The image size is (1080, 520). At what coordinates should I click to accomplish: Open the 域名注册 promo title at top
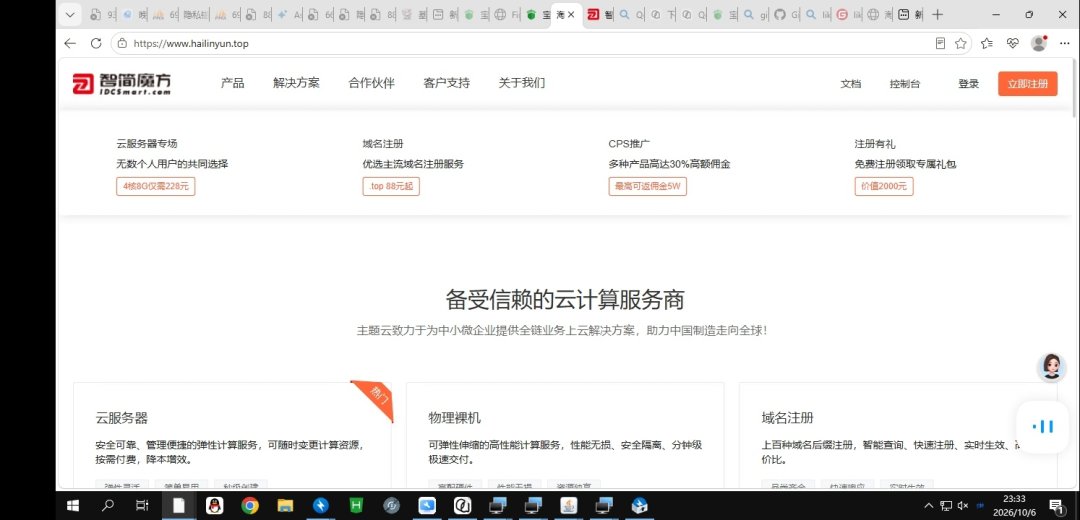click(383, 144)
